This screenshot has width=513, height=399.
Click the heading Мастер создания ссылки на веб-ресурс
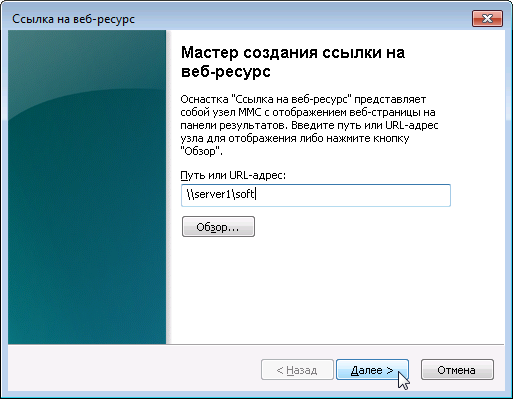tap(293, 62)
